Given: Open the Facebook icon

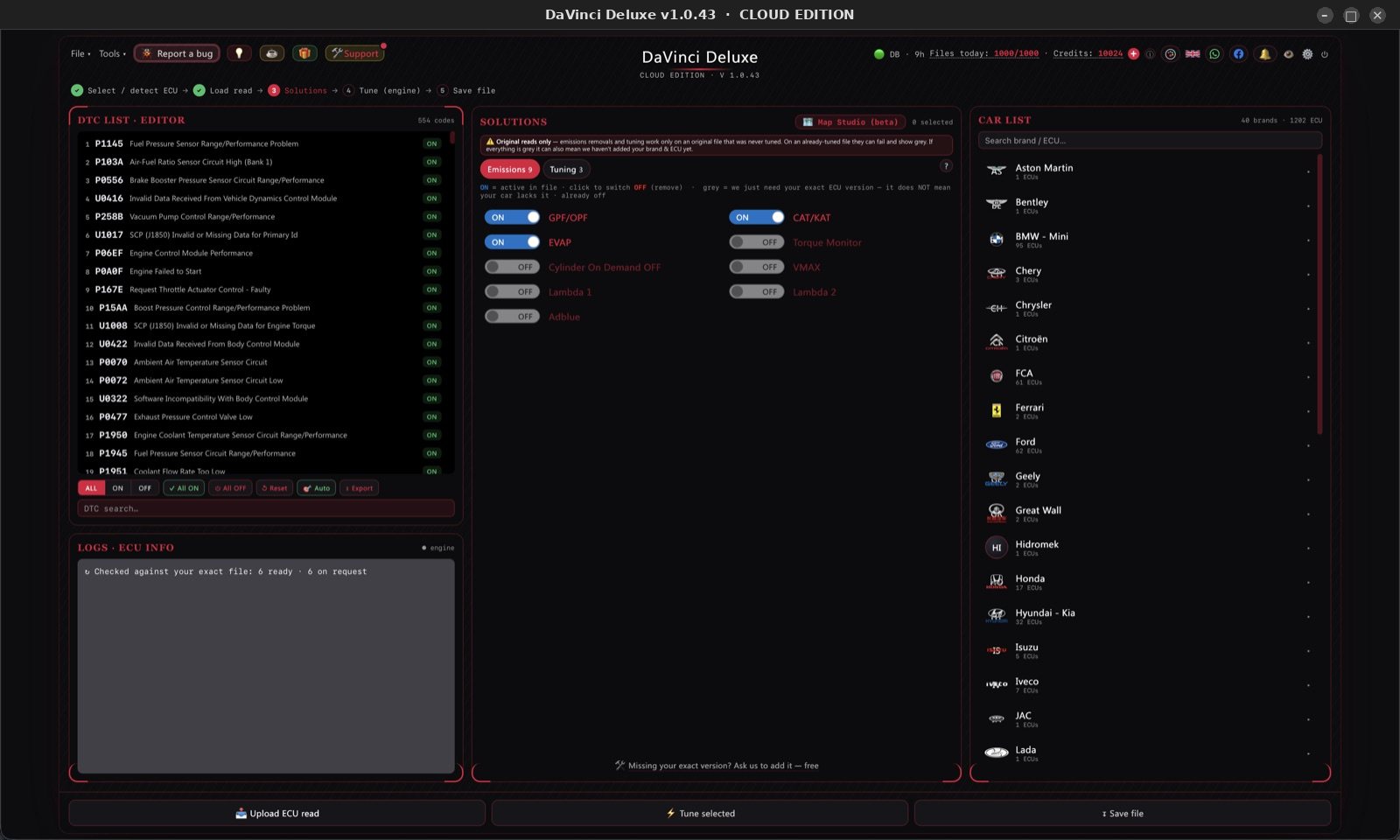Looking at the screenshot, I should pyautogui.click(x=1238, y=54).
